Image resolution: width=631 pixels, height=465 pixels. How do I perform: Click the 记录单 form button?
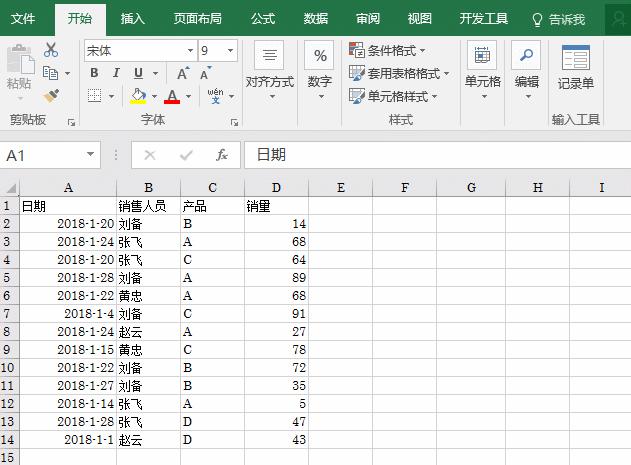575,68
